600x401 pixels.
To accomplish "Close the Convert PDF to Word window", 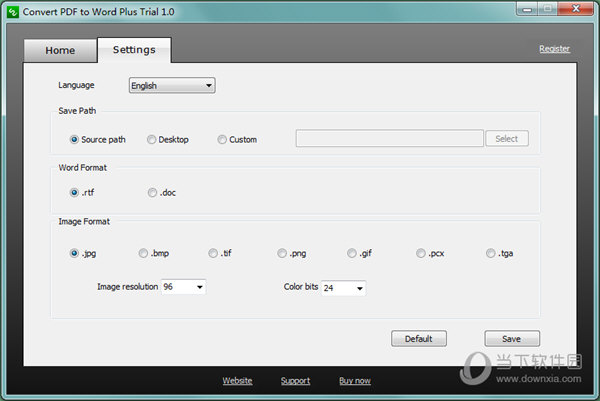I will (576, 9).
